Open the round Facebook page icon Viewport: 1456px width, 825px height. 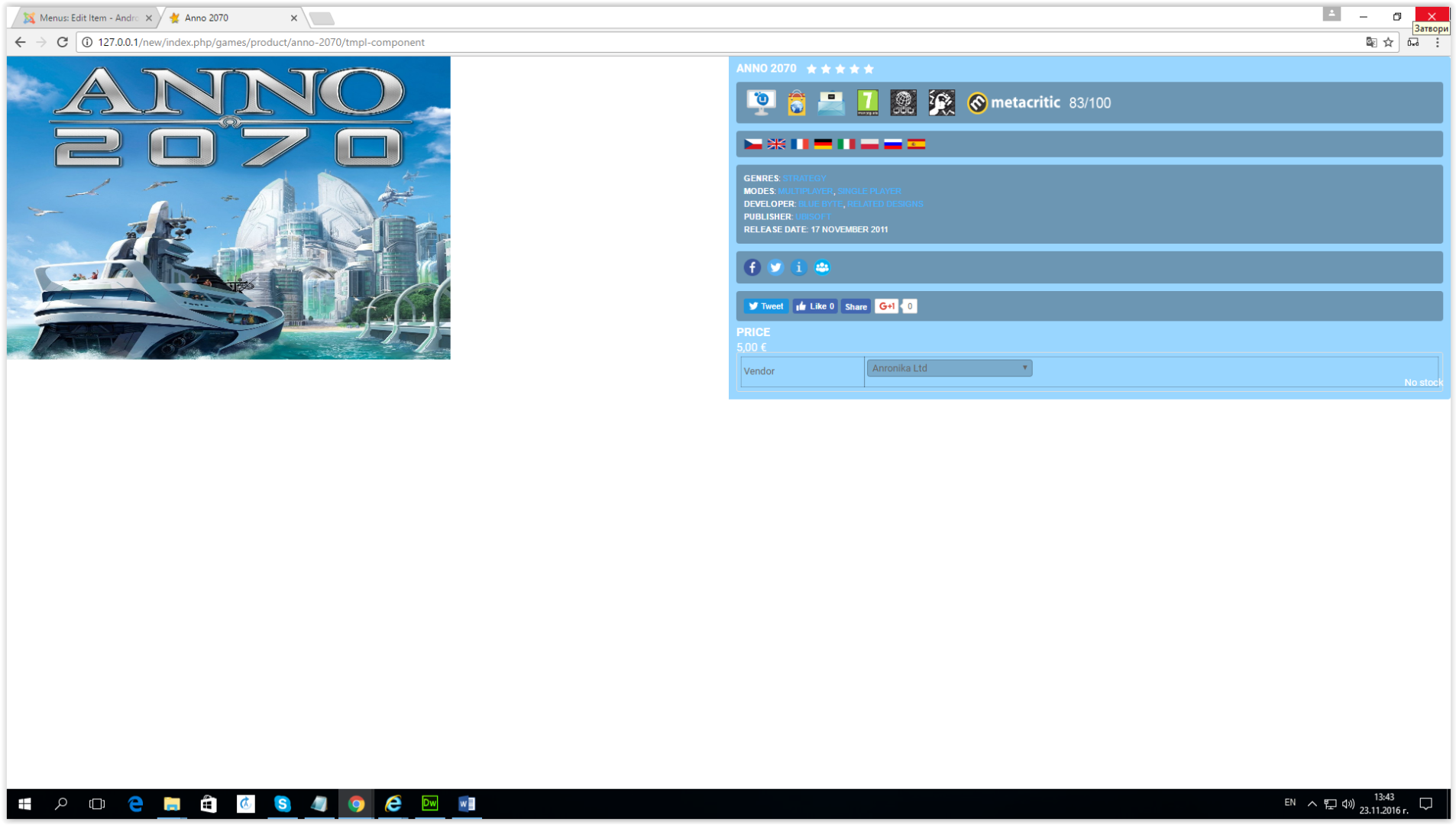(x=752, y=267)
